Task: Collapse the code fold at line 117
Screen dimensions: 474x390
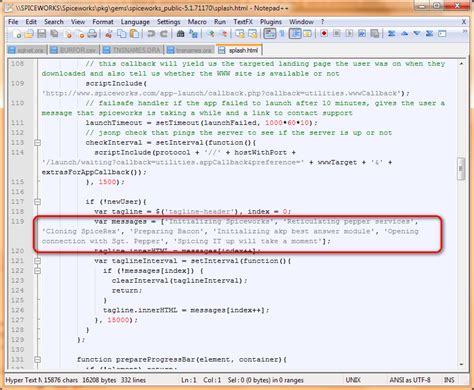Action: pos(37,202)
